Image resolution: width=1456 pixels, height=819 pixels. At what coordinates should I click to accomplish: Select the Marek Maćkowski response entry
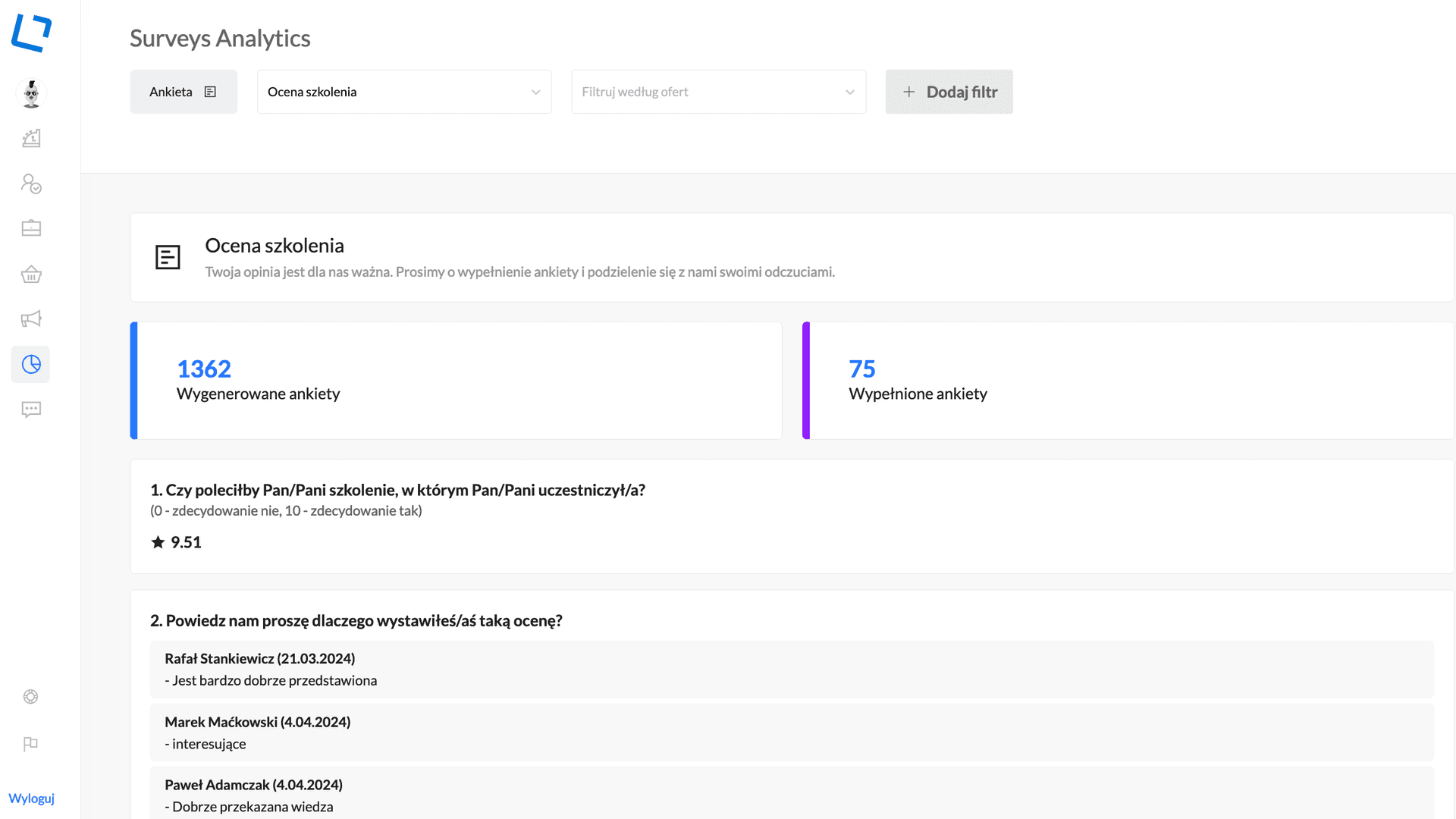coord(792,733)
